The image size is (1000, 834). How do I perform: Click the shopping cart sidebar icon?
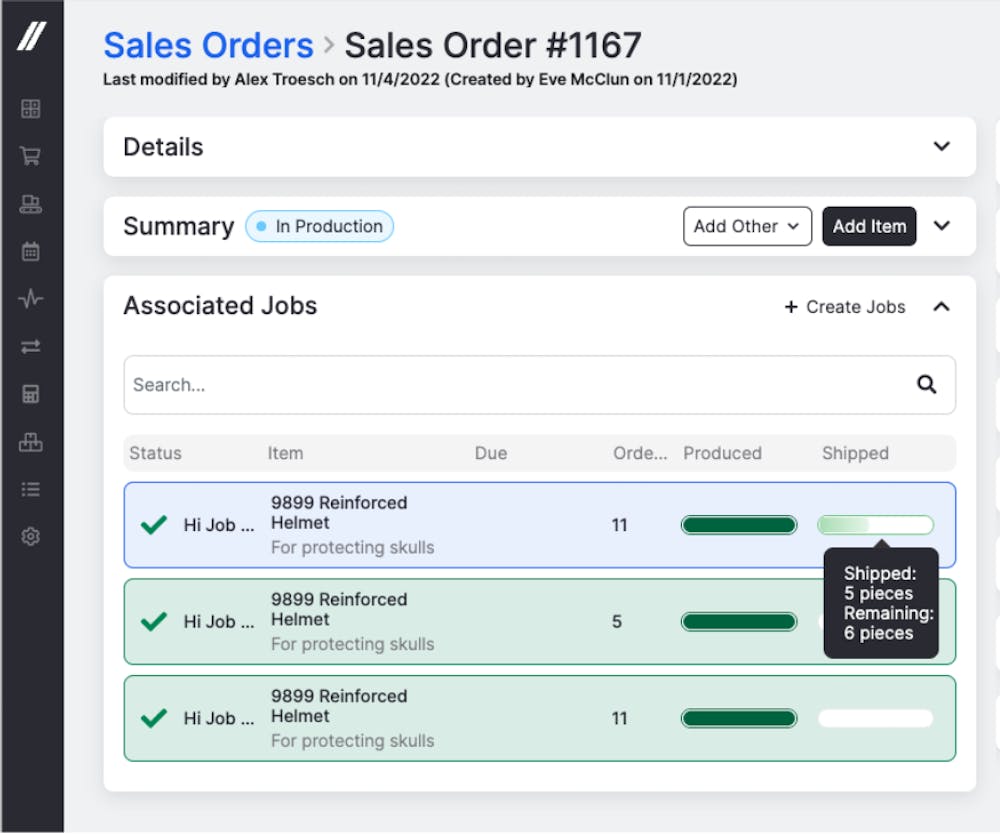[x=31, y=156]
